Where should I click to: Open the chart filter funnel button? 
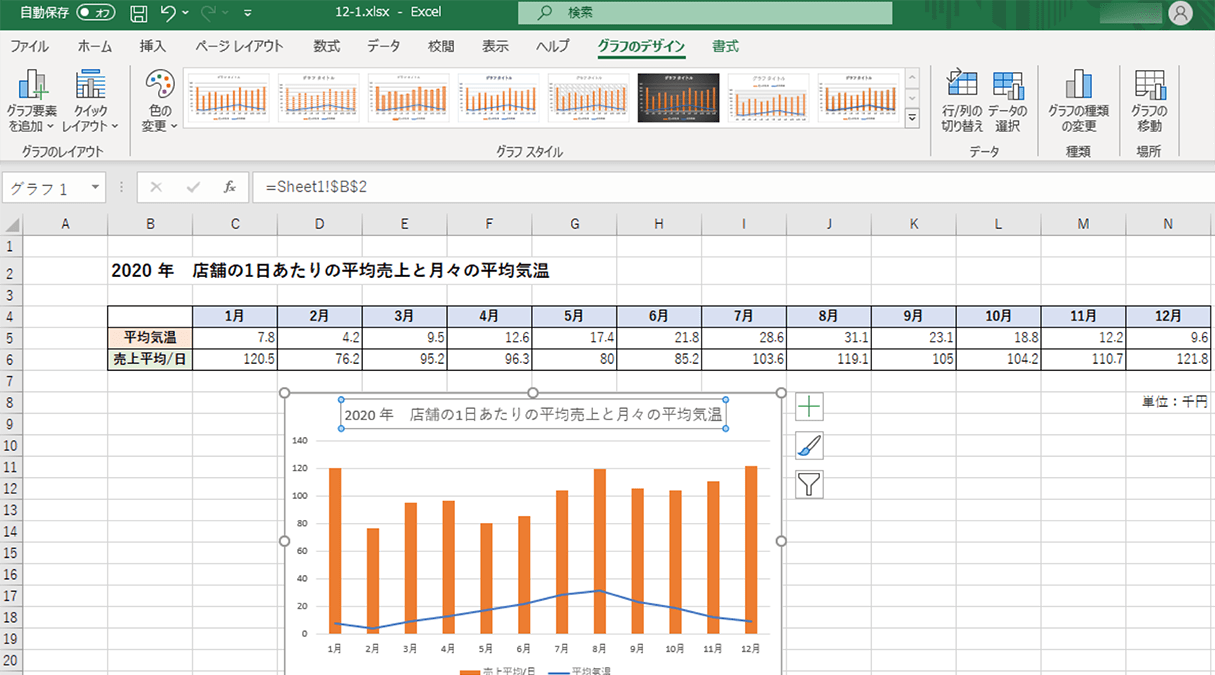click(809, 485)
